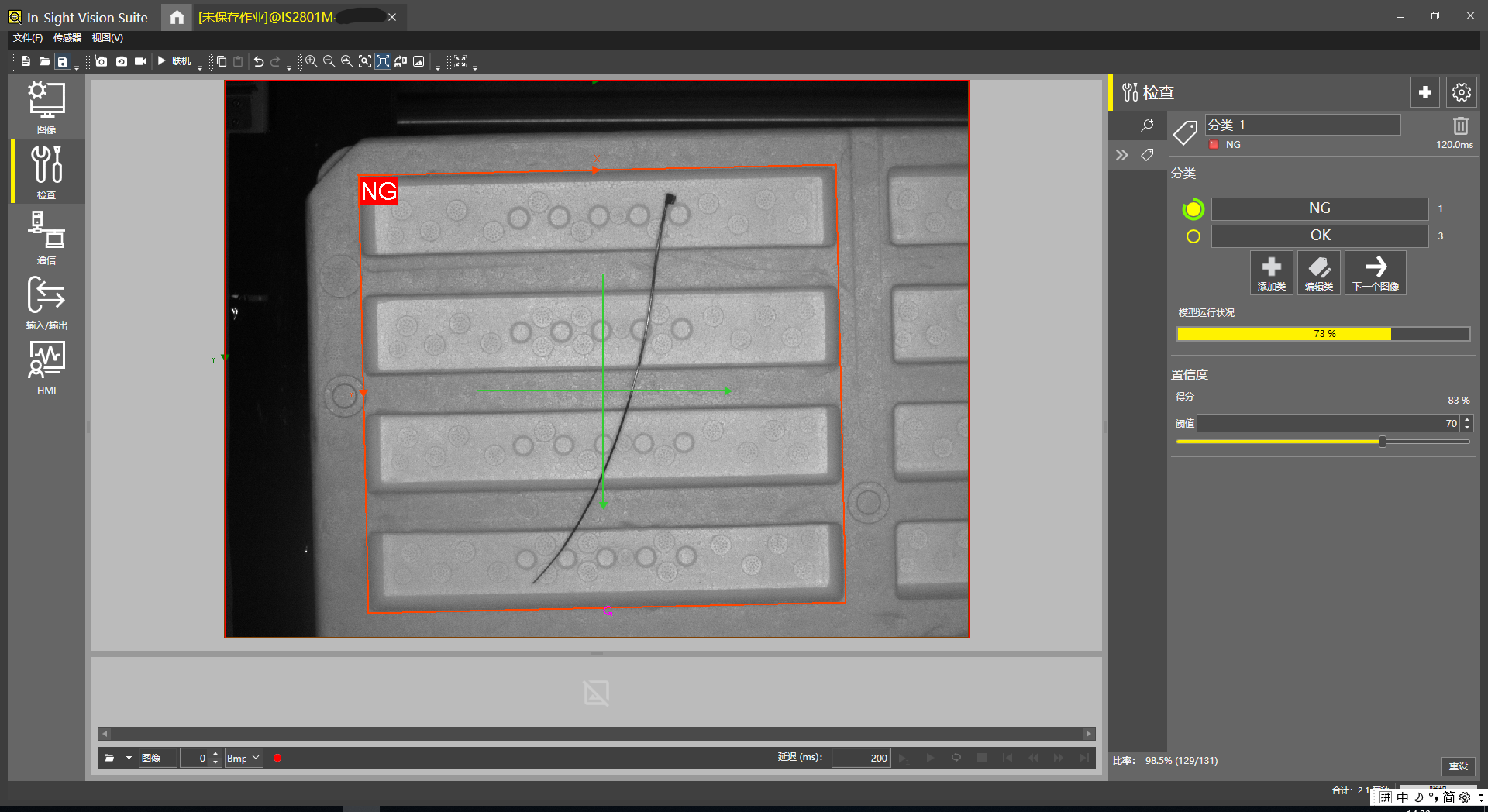Add a new inspection tool with the plus
1488x812 pixels.
(1424, 92)
